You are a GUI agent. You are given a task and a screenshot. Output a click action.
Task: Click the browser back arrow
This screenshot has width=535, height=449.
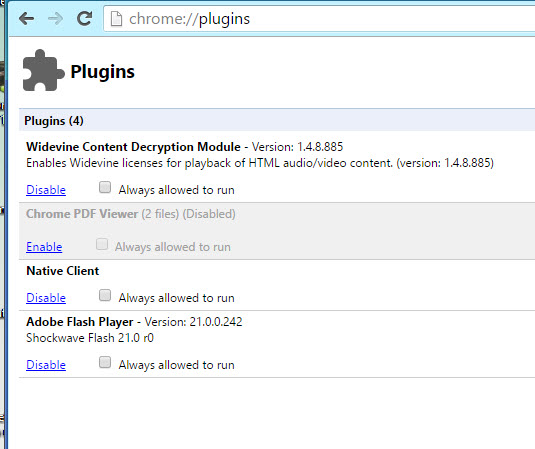click(x=27, y=18)
